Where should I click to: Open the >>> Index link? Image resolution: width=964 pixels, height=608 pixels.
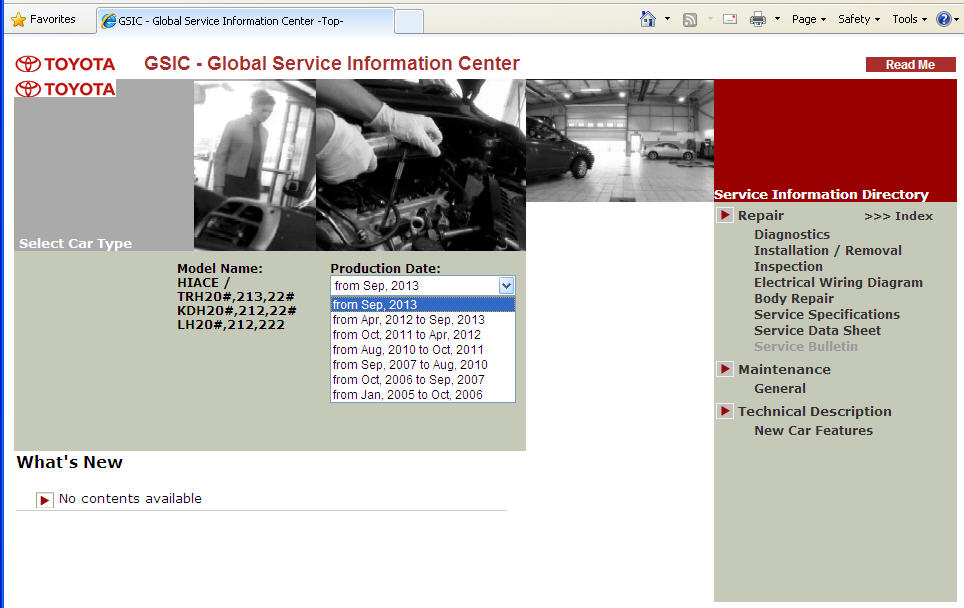coord(898,216)
